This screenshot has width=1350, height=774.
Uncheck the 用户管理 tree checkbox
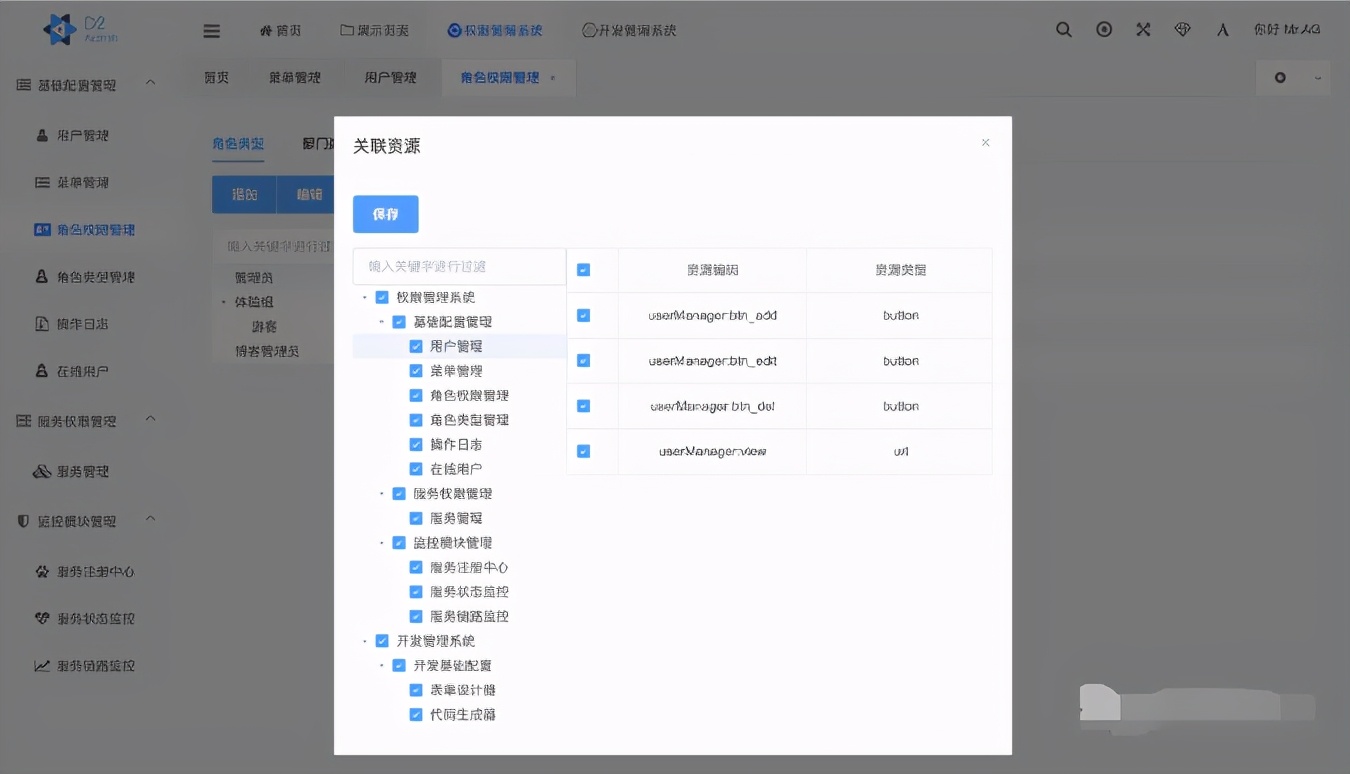pyautogui.click(x=417, y=346)
